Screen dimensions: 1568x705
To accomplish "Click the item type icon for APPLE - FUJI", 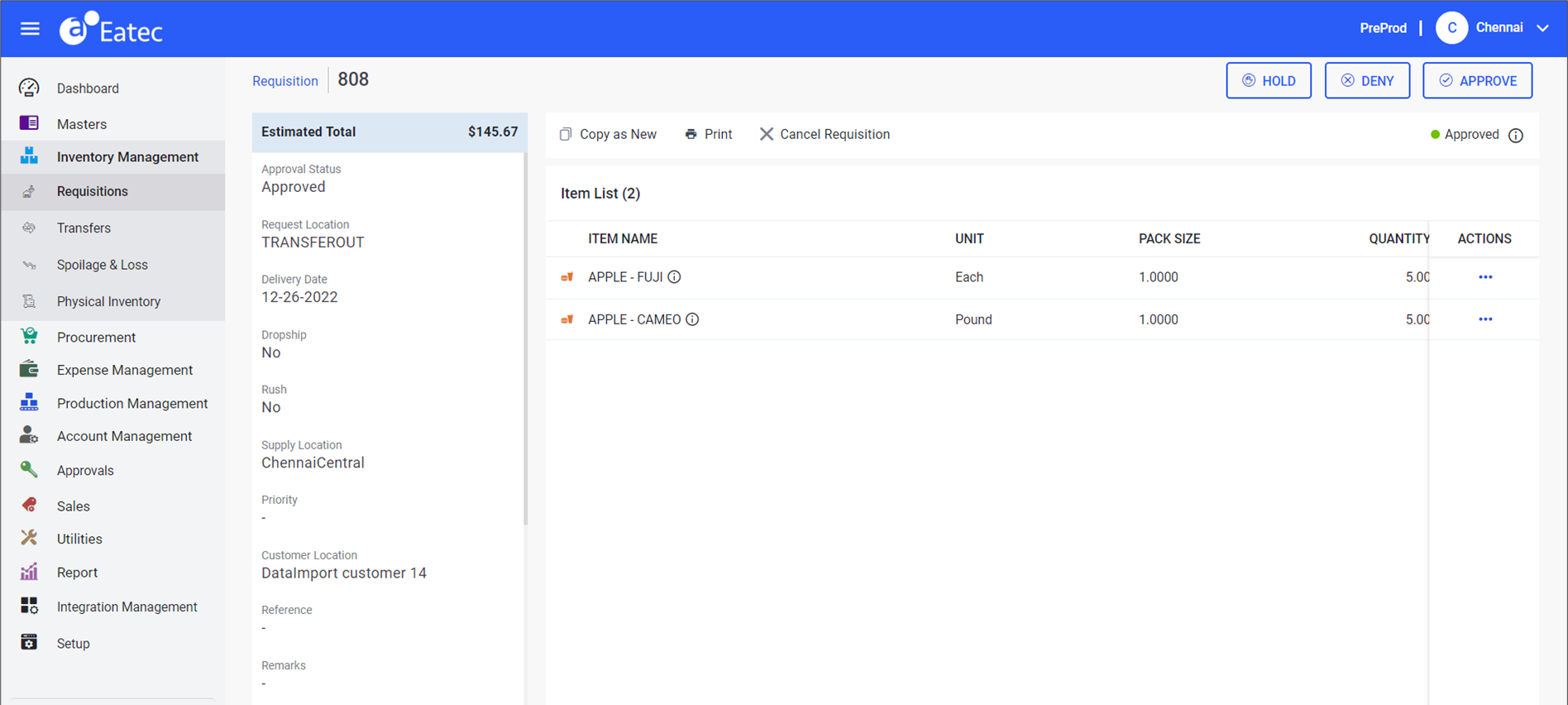I will coord(567,277).
